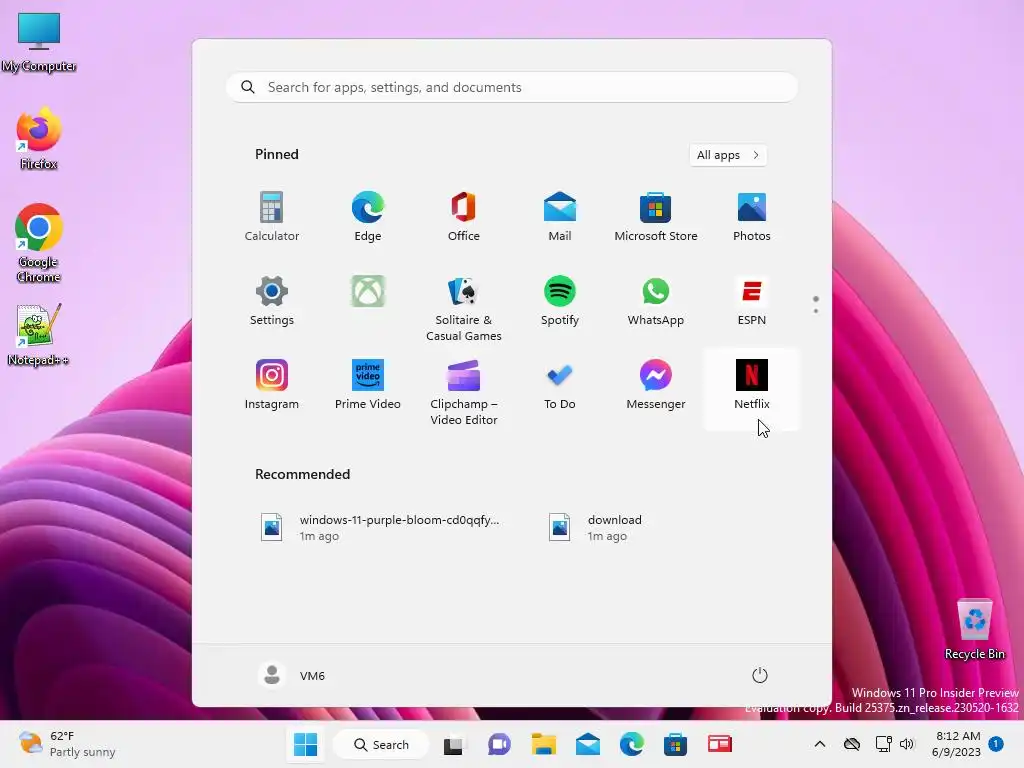Expand the hidden system tray icons chevron

[820, 744]
